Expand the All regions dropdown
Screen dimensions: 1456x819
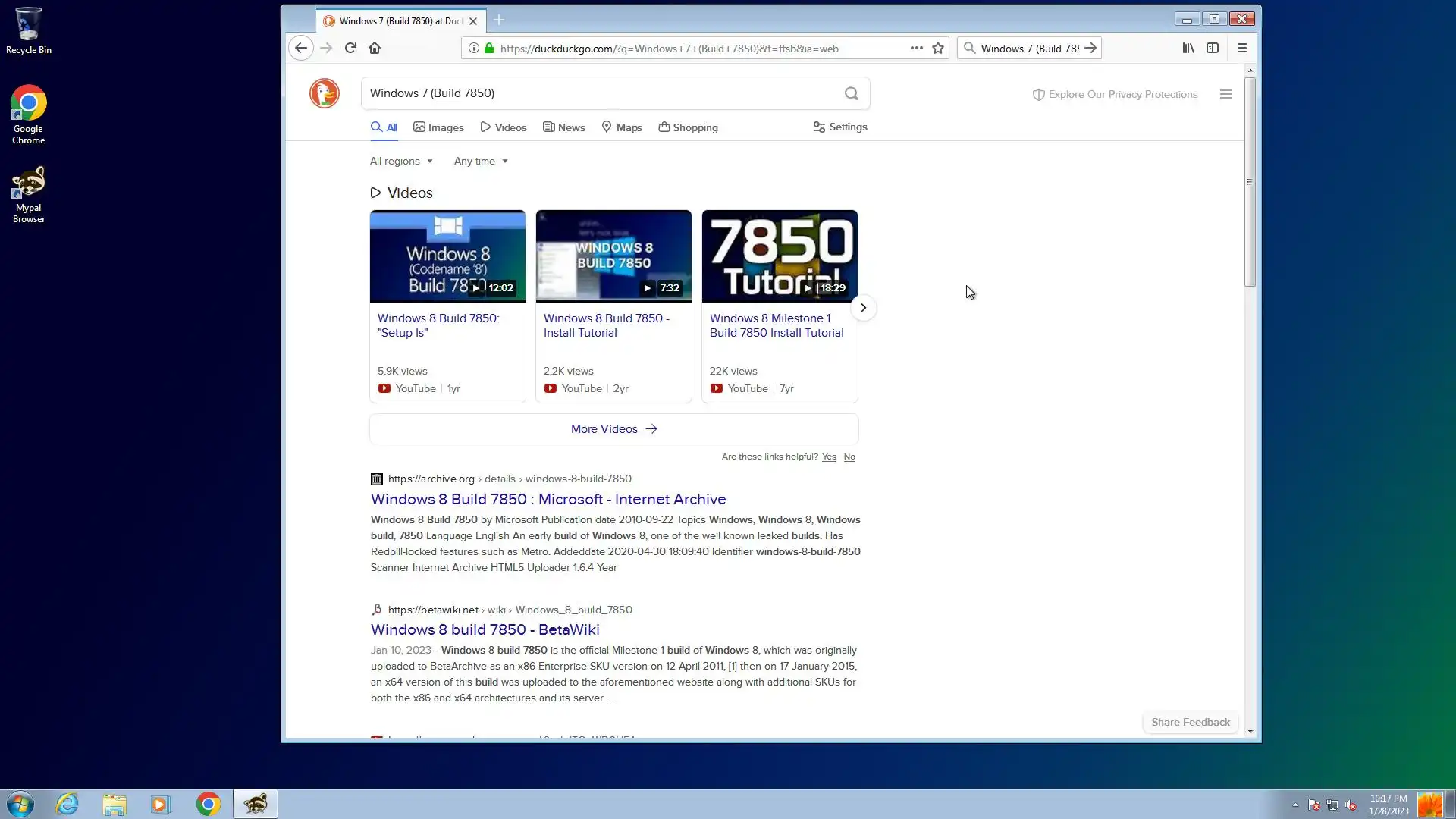(401, 161)
